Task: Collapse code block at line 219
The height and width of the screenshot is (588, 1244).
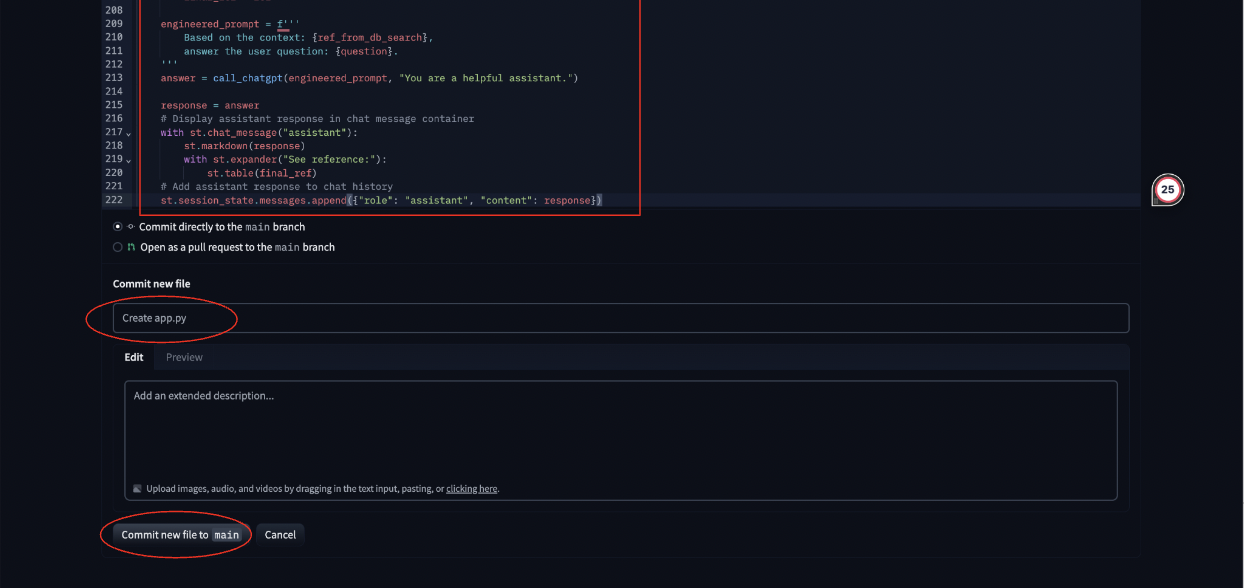Action: coord(128,160)
